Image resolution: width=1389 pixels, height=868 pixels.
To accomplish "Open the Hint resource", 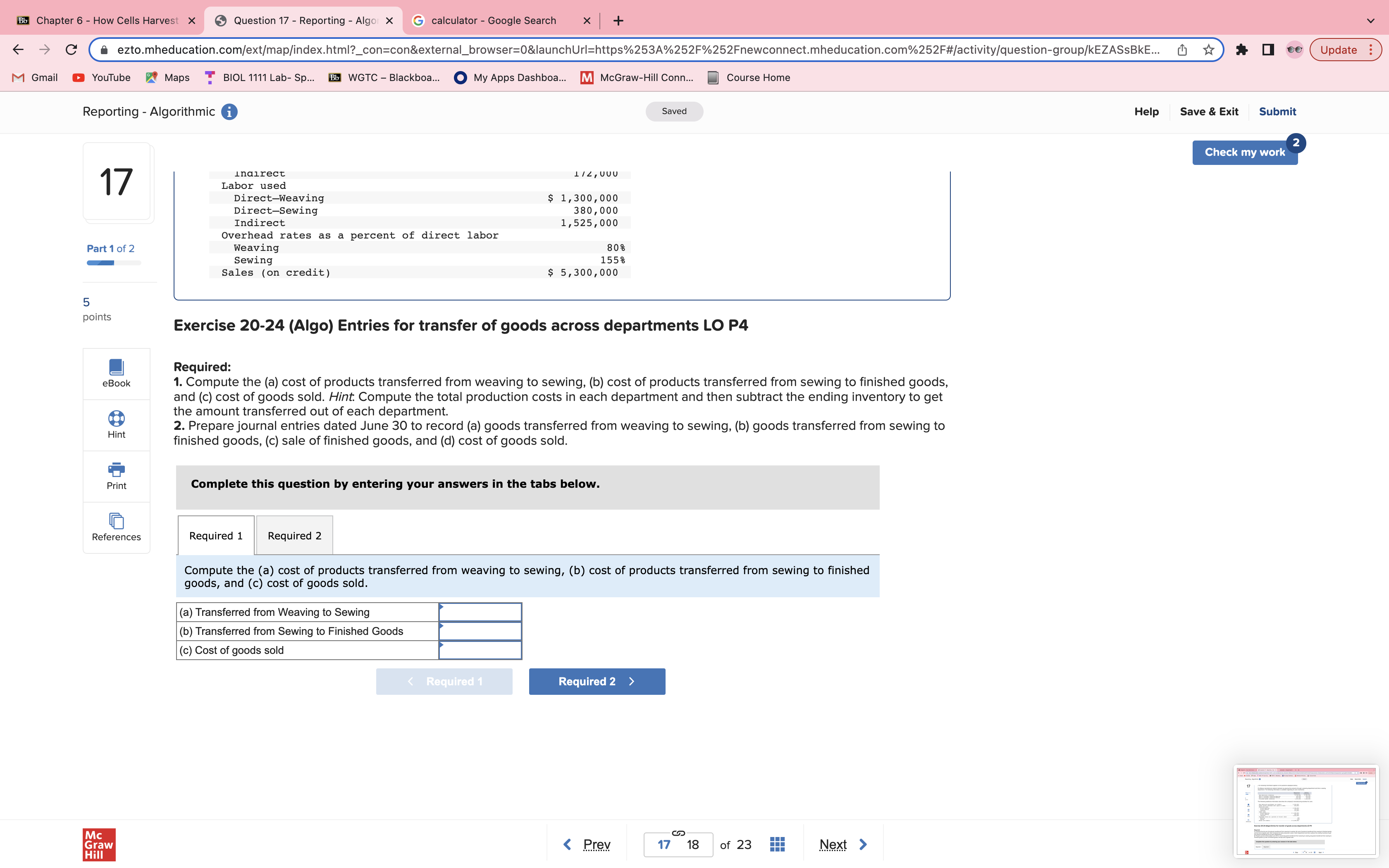I will tap(116, 425).
